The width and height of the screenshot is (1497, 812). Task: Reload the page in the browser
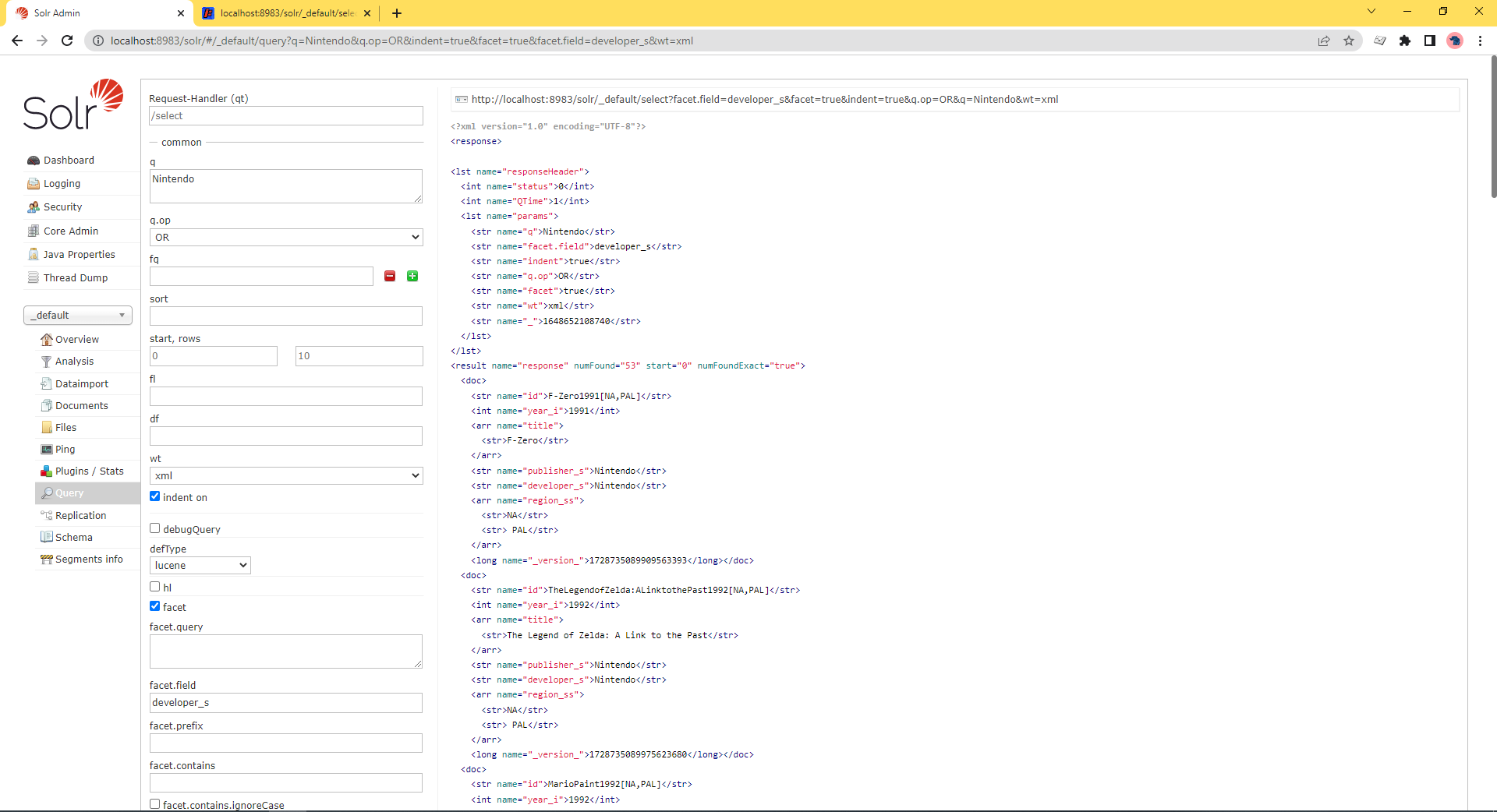(67, 41)
